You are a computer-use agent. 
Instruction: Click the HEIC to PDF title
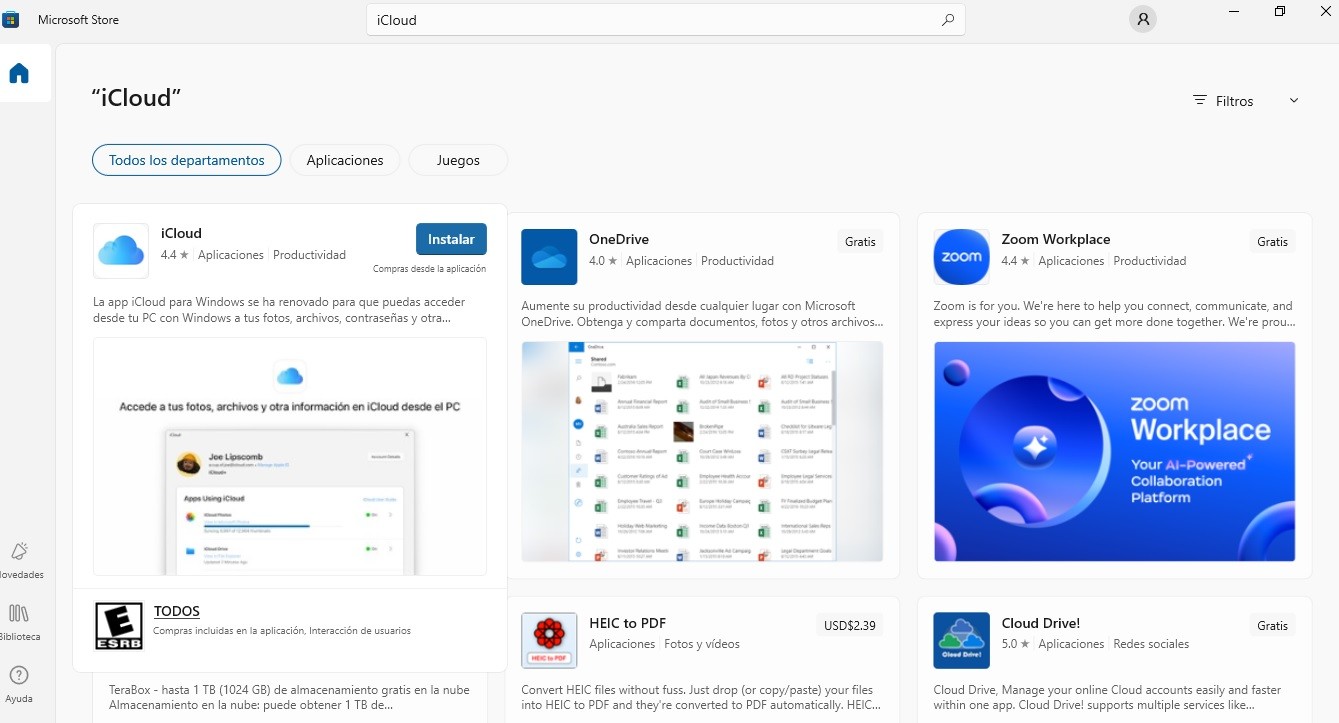[627, 622]
